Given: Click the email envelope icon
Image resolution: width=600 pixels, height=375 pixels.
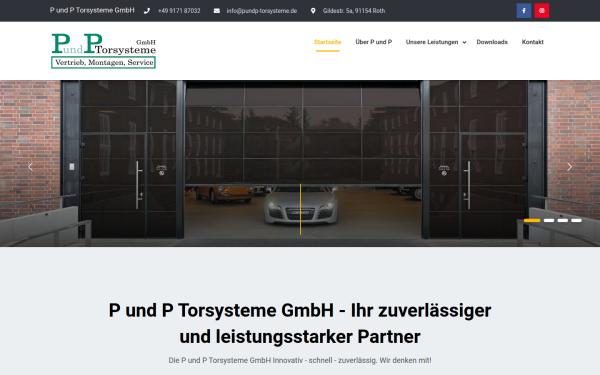Looking at the screenshot, I should (217, 11).
